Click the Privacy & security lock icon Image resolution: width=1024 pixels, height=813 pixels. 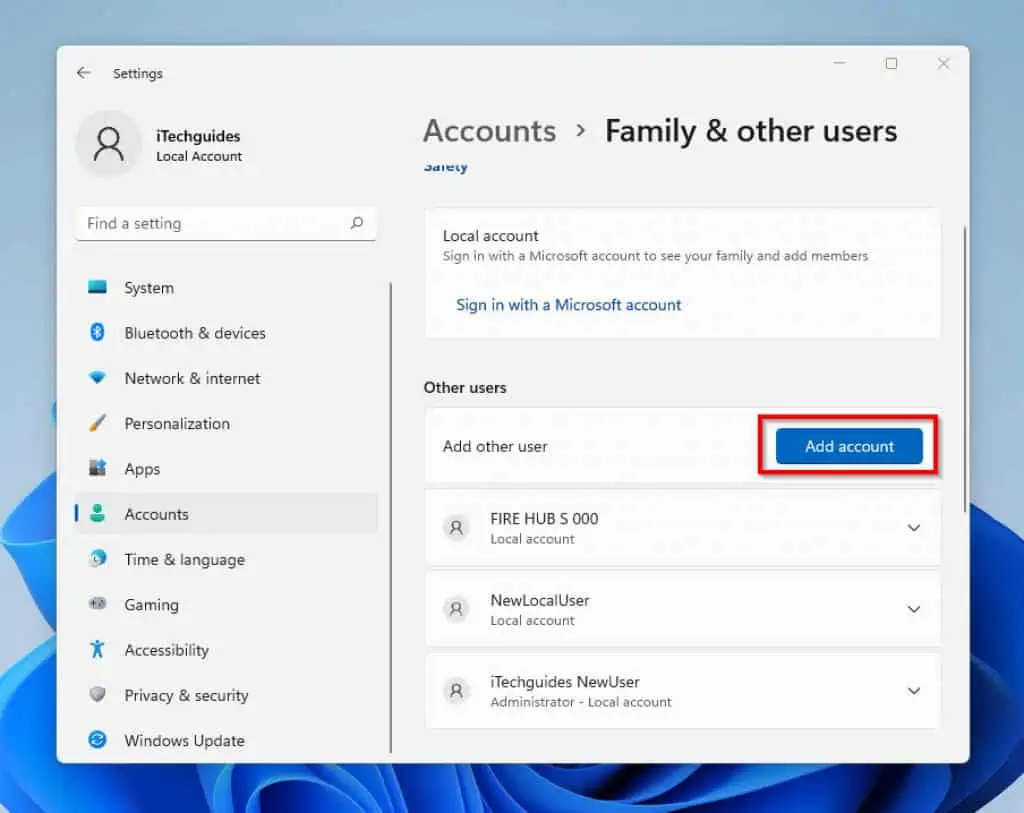[x=97, y=695]
